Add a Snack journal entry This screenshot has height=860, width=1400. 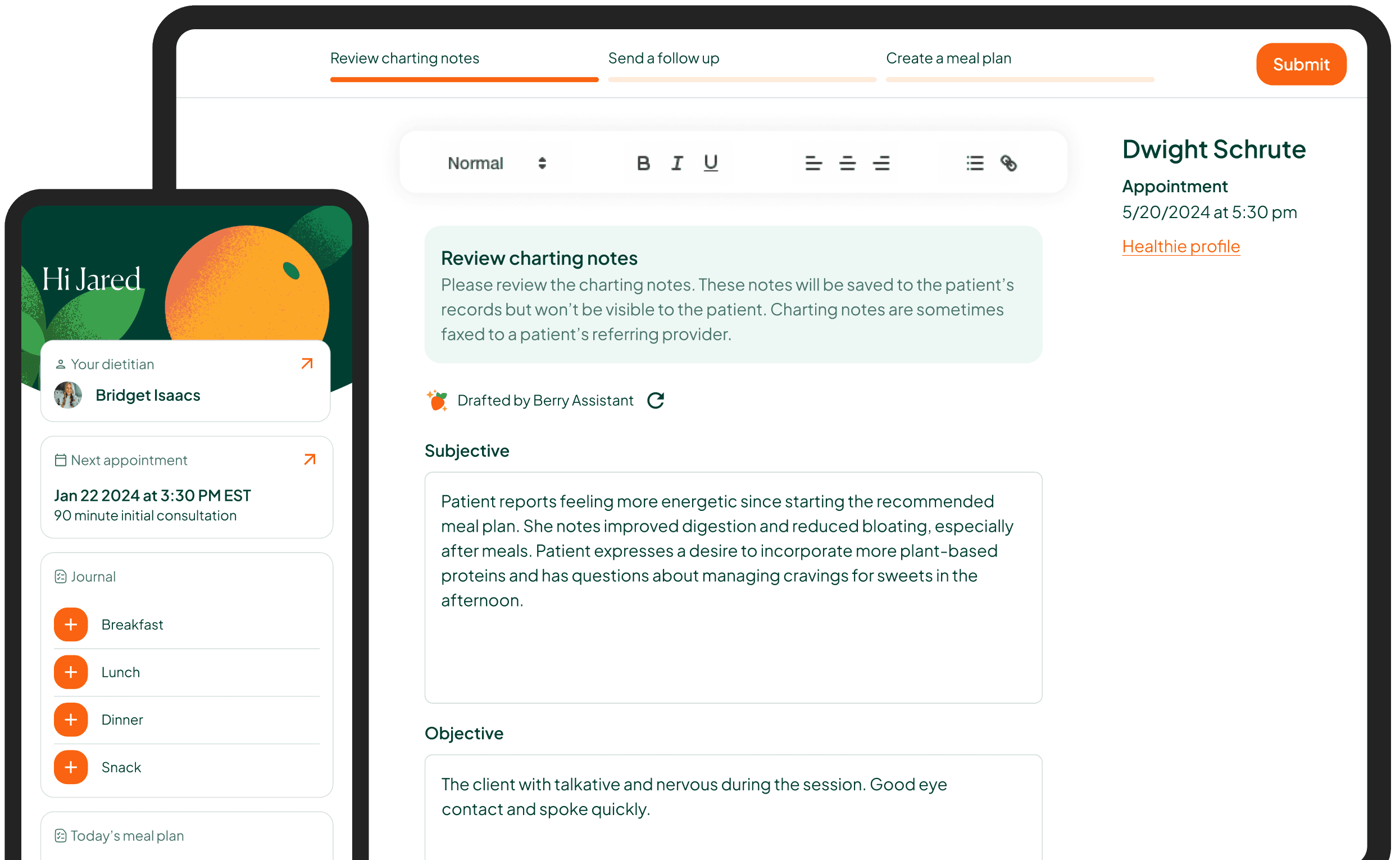(x=71, y=767)
